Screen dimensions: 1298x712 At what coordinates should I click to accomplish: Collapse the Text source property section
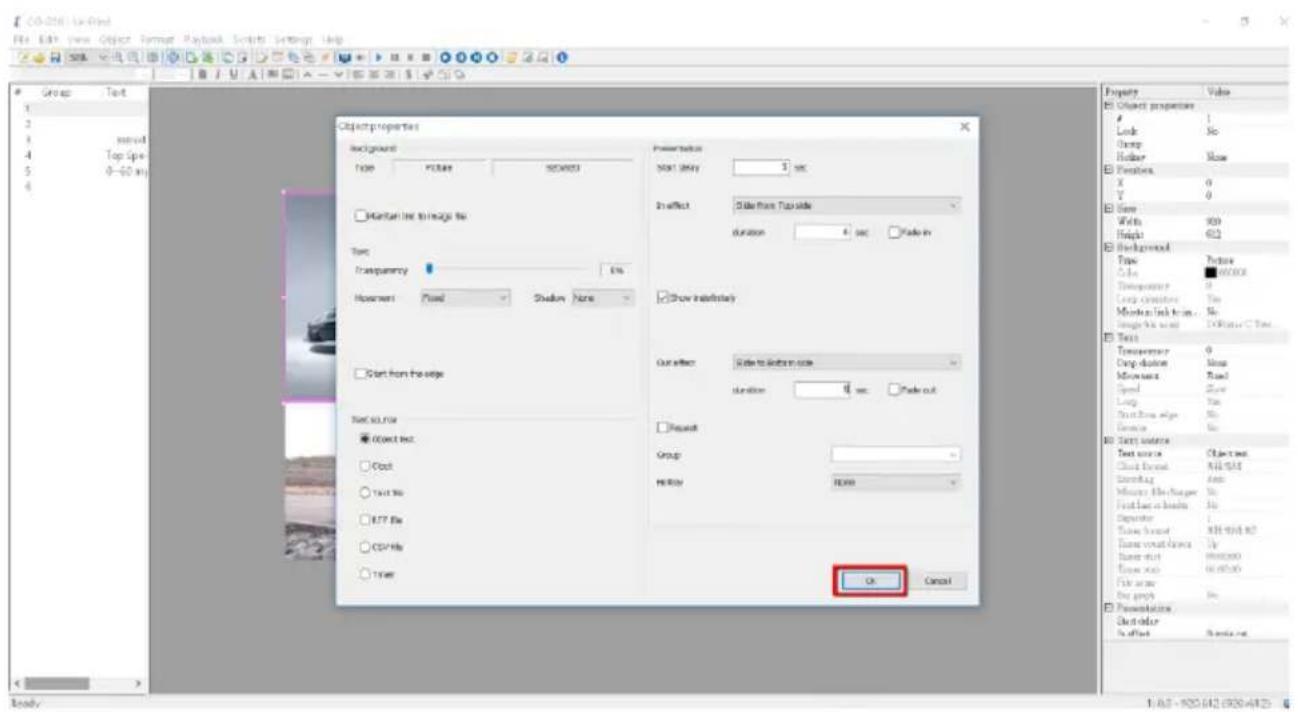(1108, 440)
